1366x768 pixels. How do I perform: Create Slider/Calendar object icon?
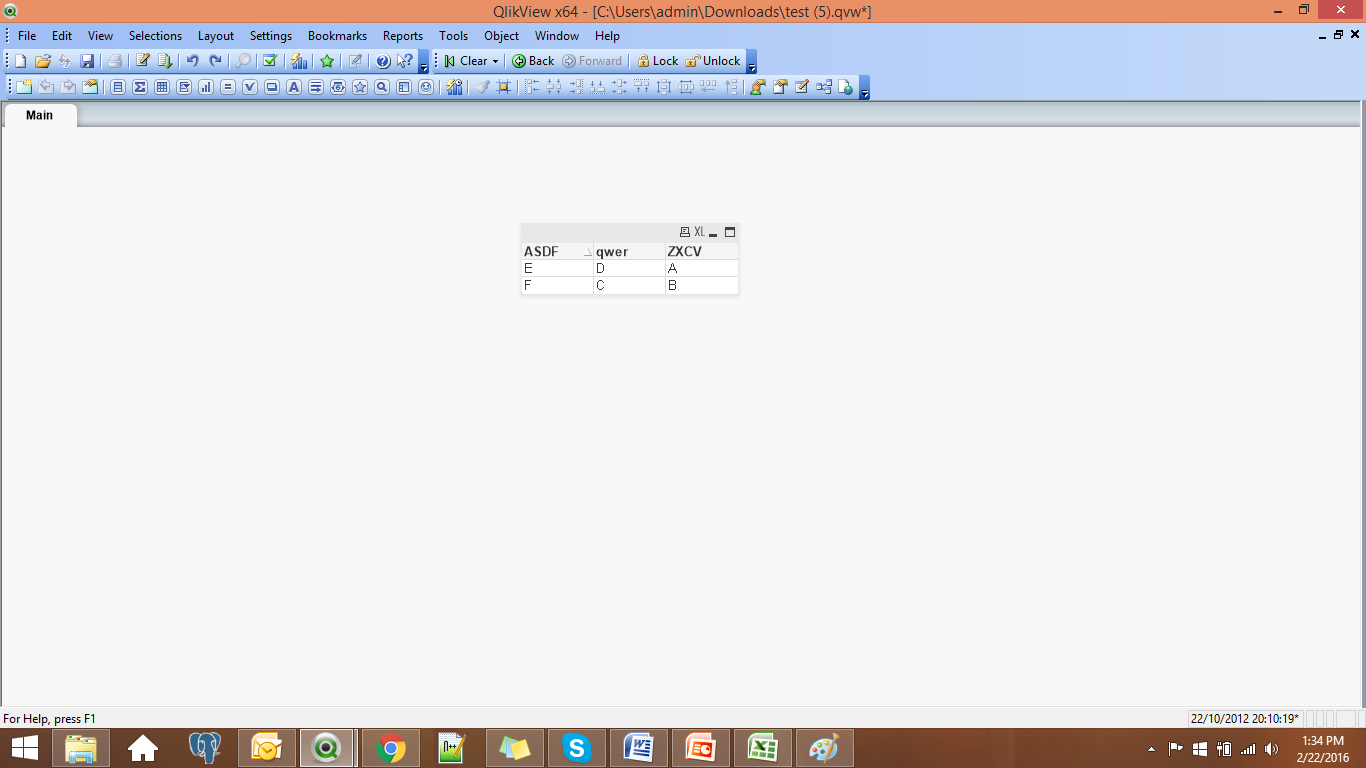click(338, 87)
